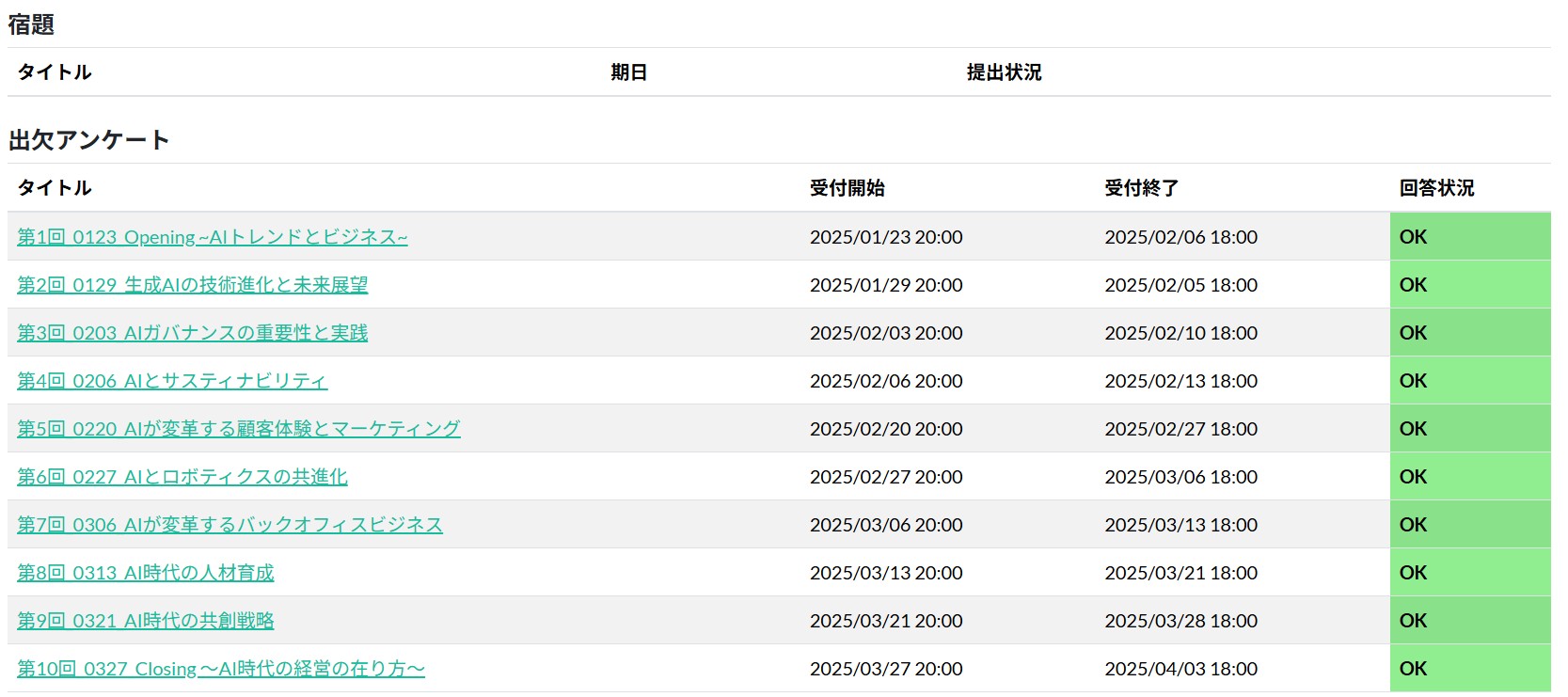This screenshot has width=1568, height=697.
Task: Click 第3回 0203 AIガバナンスの重要性と実践 link
Action: point(192,333)
